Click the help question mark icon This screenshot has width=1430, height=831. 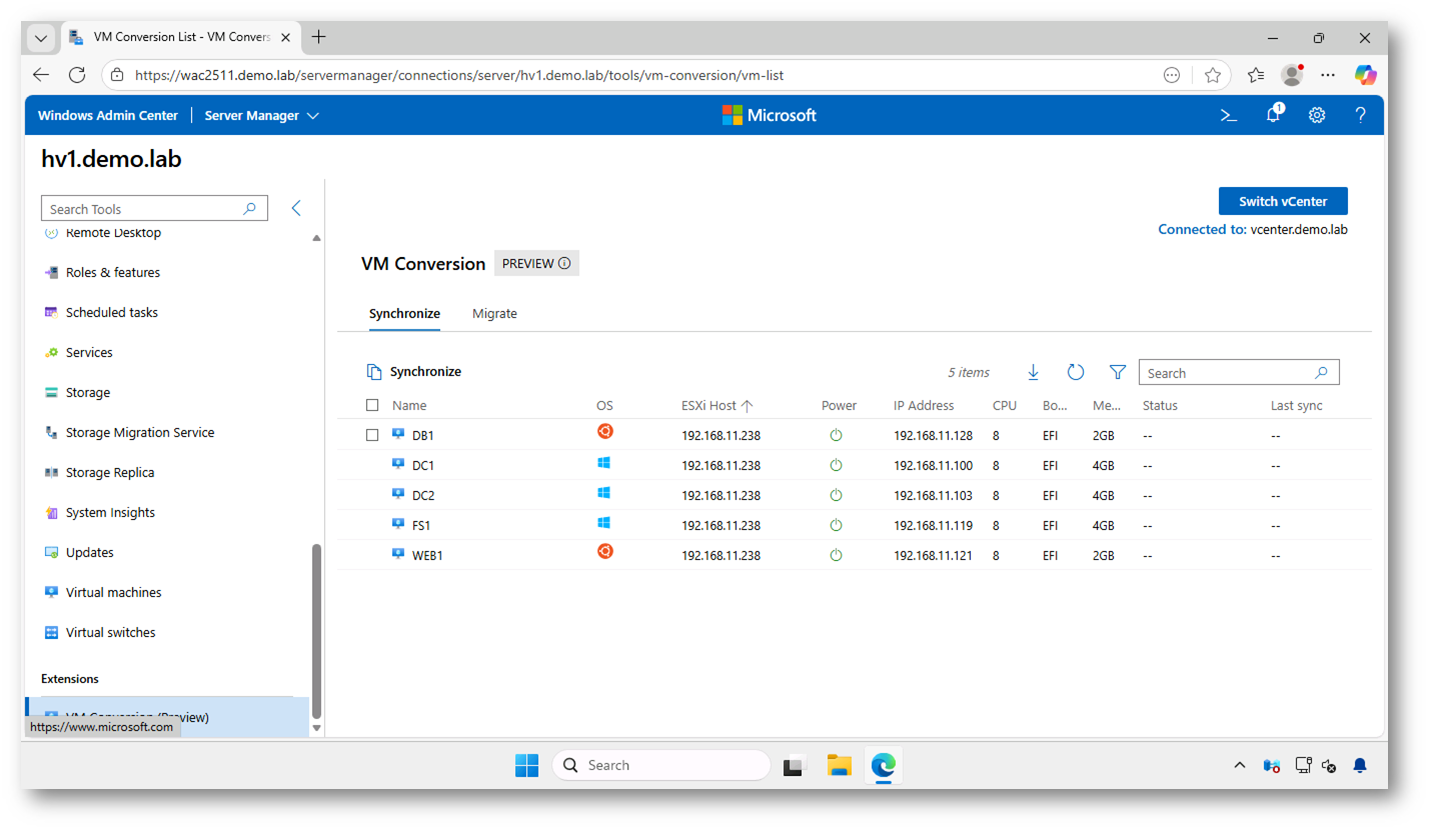[1360, 115]
